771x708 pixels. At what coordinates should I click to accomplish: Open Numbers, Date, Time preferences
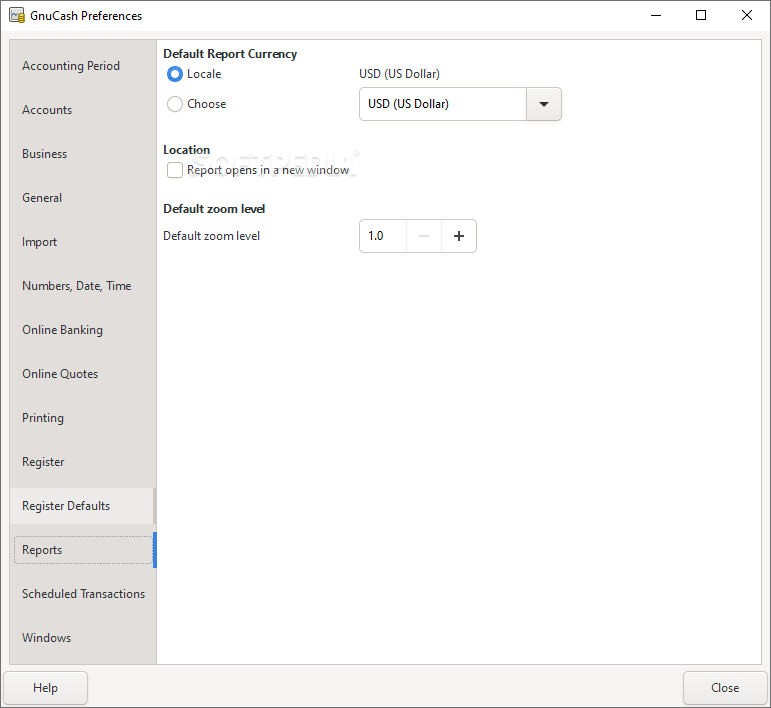82,286
